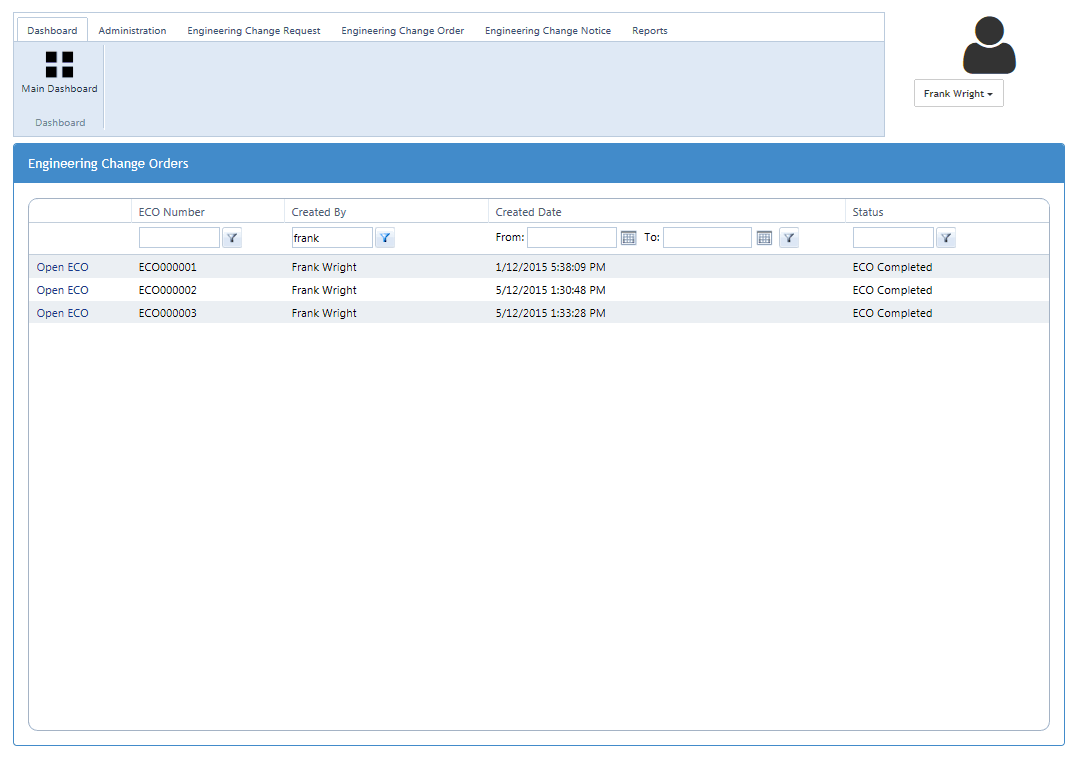Viewport: 1080px width, 770px height.
Task: Select the ECO000003 number cell
Action: [x=167, y=313]
